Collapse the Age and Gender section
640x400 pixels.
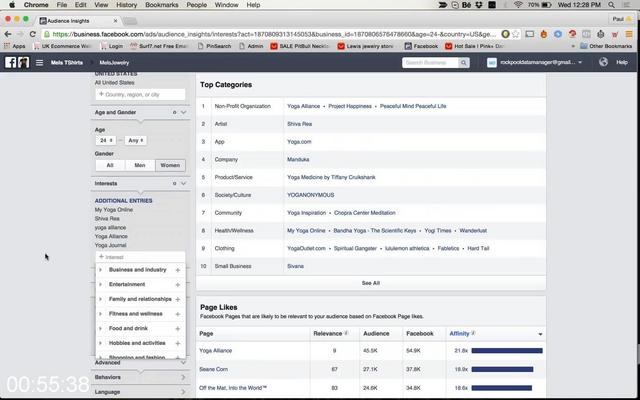(x=183, y=112)
